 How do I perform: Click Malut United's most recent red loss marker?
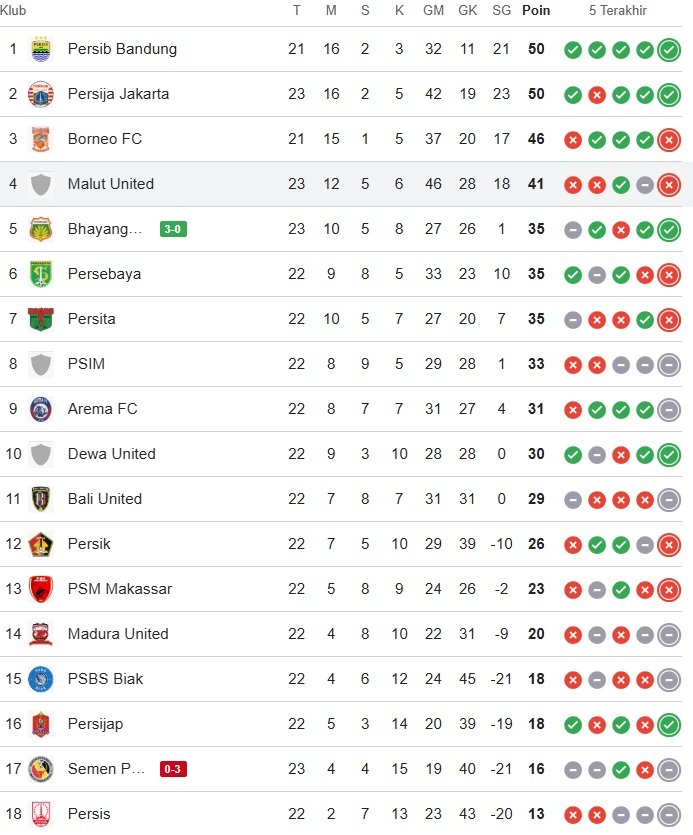pyautogui.click(x=668, y=184)
